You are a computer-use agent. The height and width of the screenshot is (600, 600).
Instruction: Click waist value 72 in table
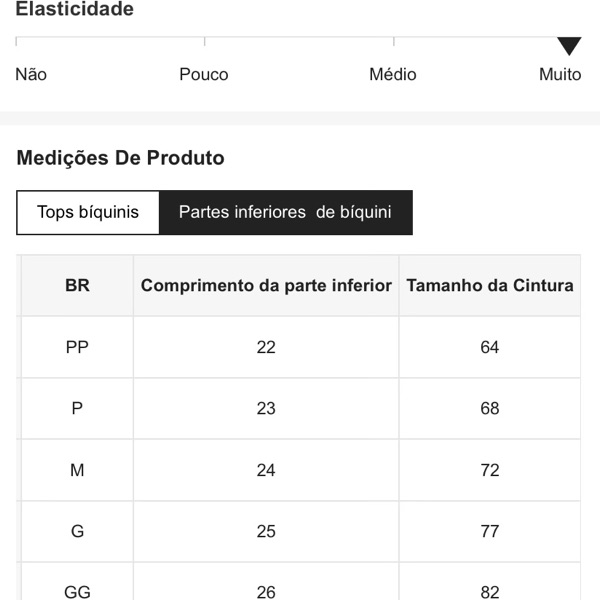pos(490,470)
